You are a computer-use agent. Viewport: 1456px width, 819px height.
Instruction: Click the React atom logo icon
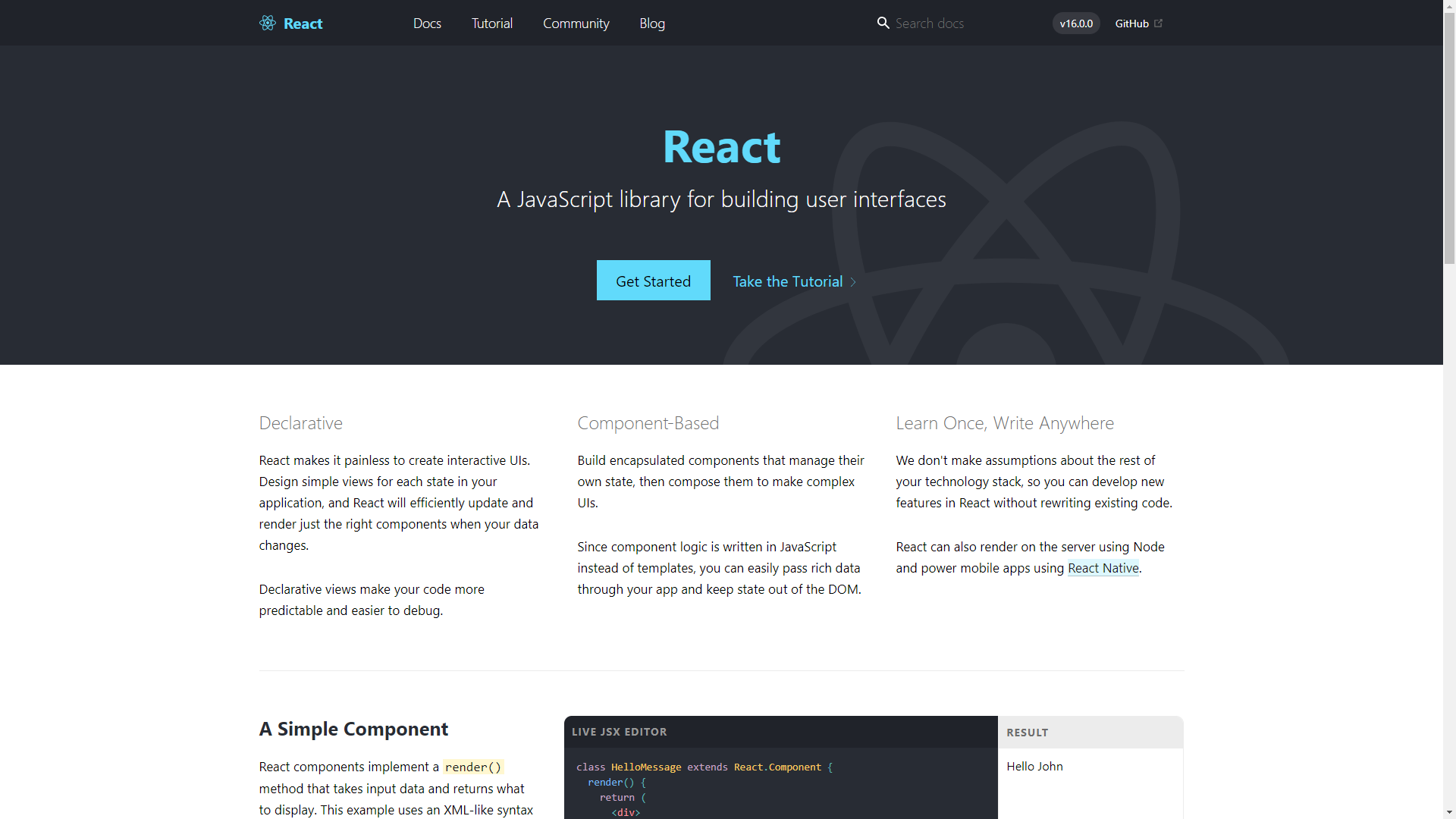pos(268,23)
